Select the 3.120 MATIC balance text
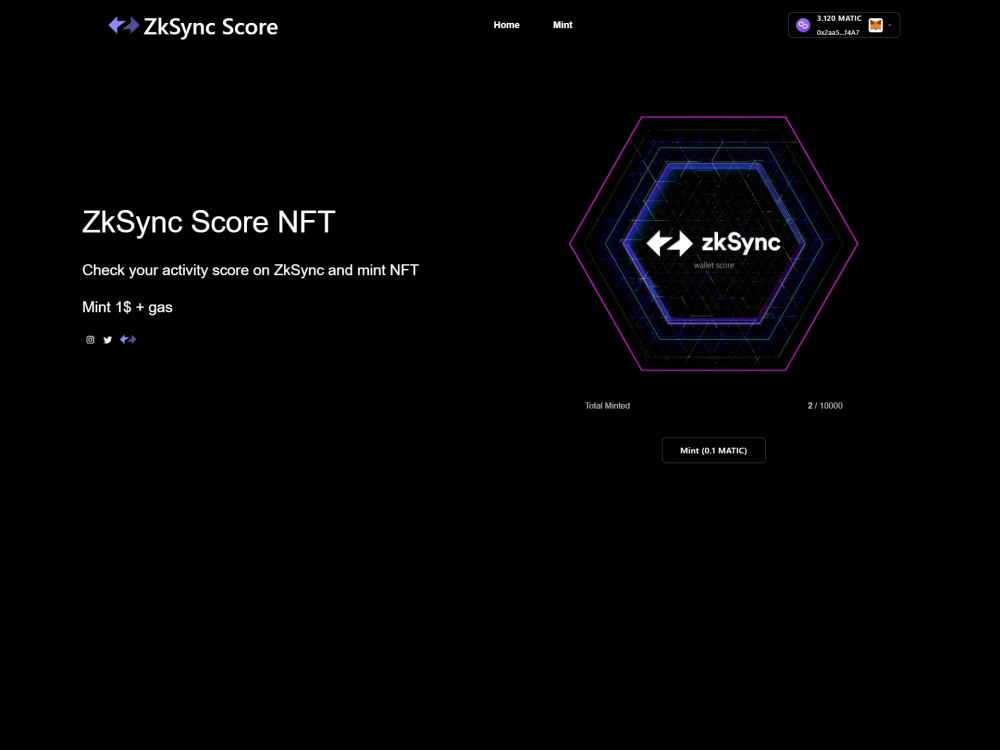 [839, 18]
